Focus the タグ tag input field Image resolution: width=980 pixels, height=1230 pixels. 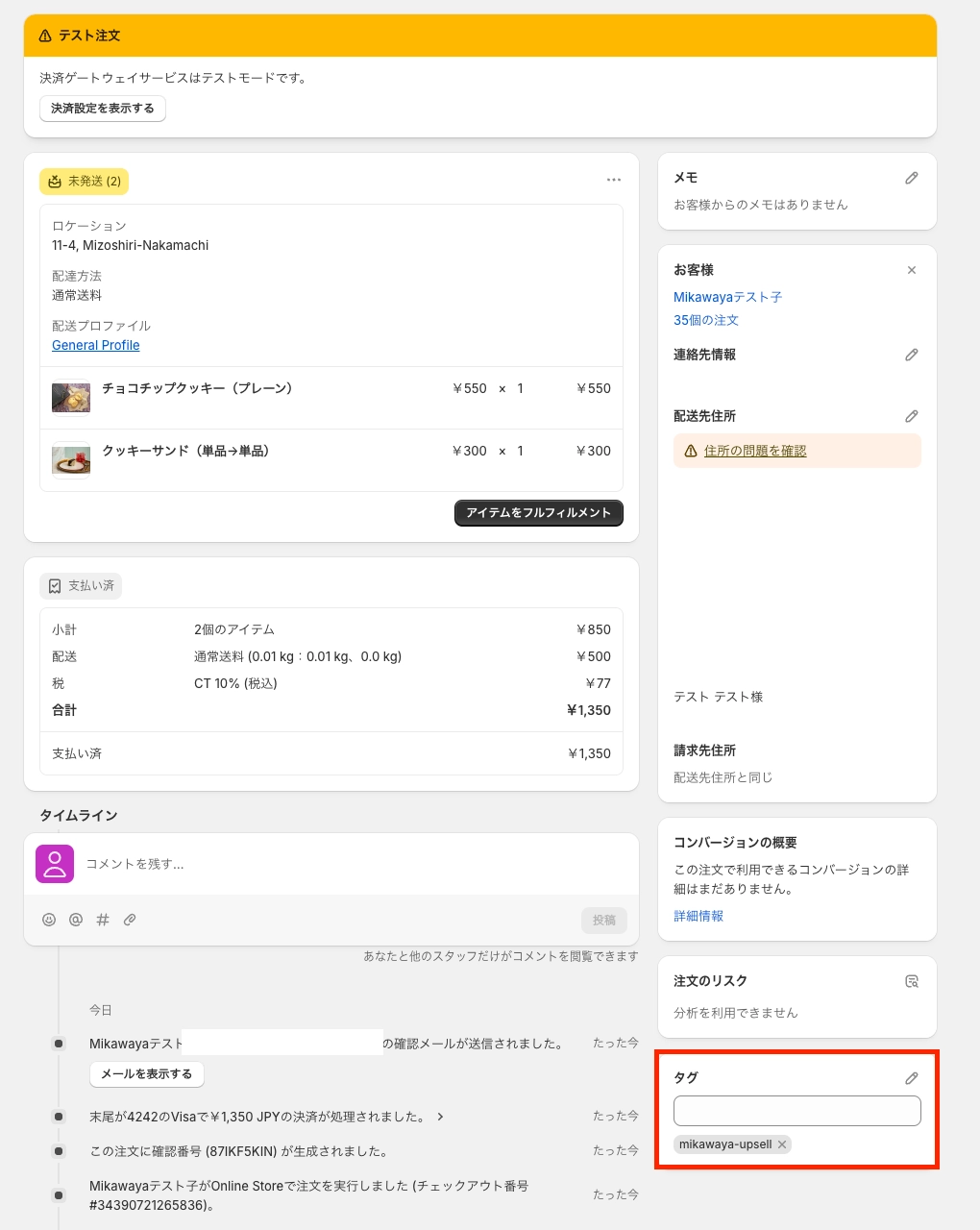click(x=797, y=1111)
